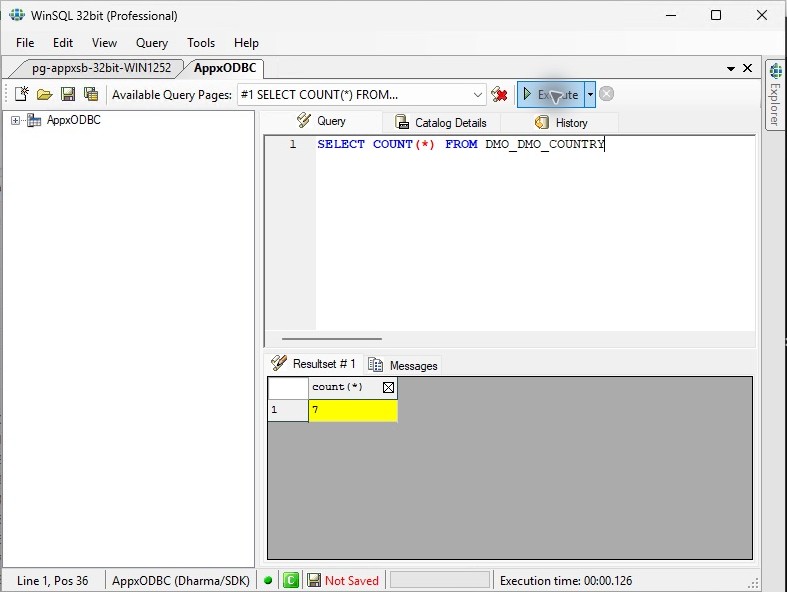Click the Available Query Pages label
The width and height of the screenshot is (787, 592).
pos(172,95)
